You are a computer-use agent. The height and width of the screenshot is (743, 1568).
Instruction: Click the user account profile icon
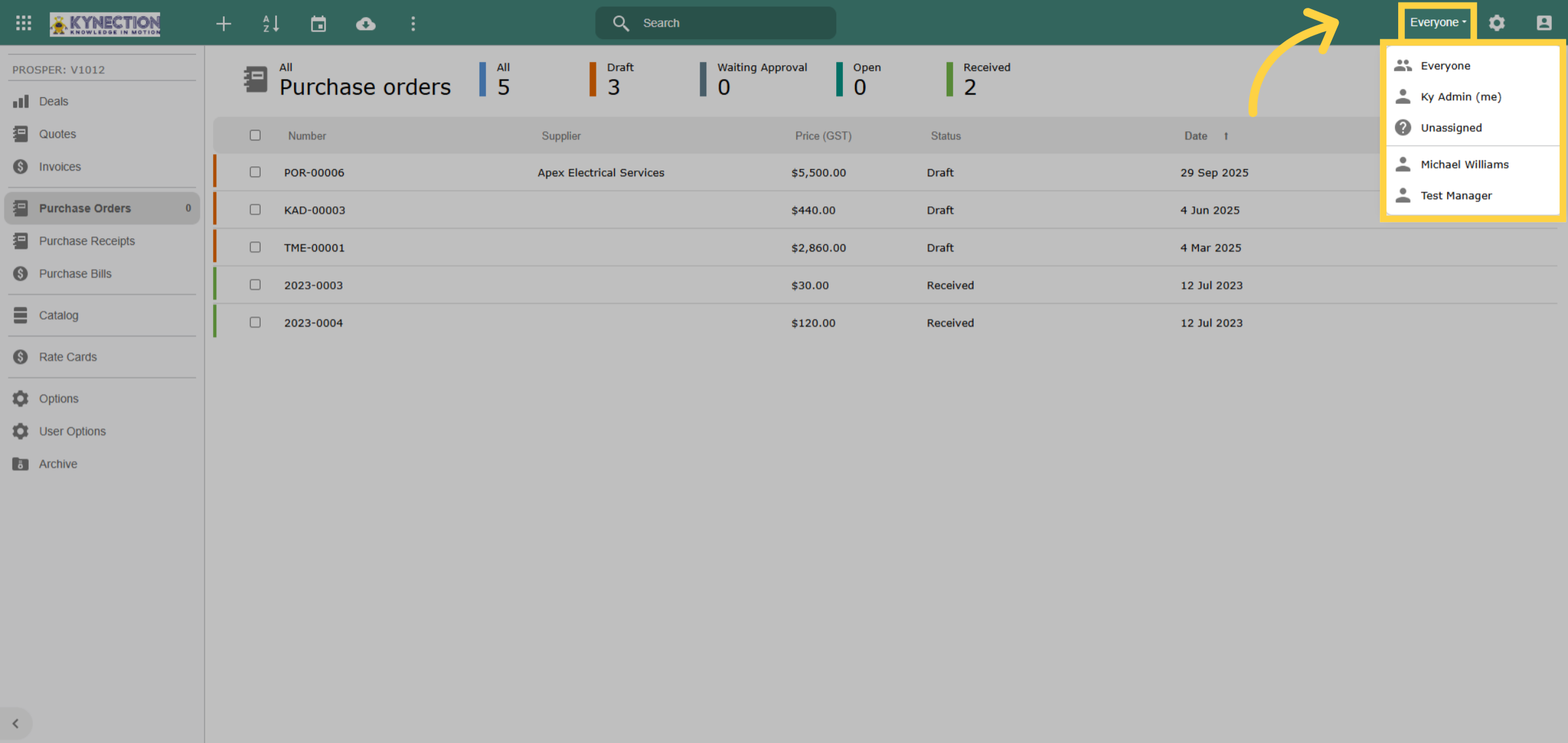(x=1544, y=24)
